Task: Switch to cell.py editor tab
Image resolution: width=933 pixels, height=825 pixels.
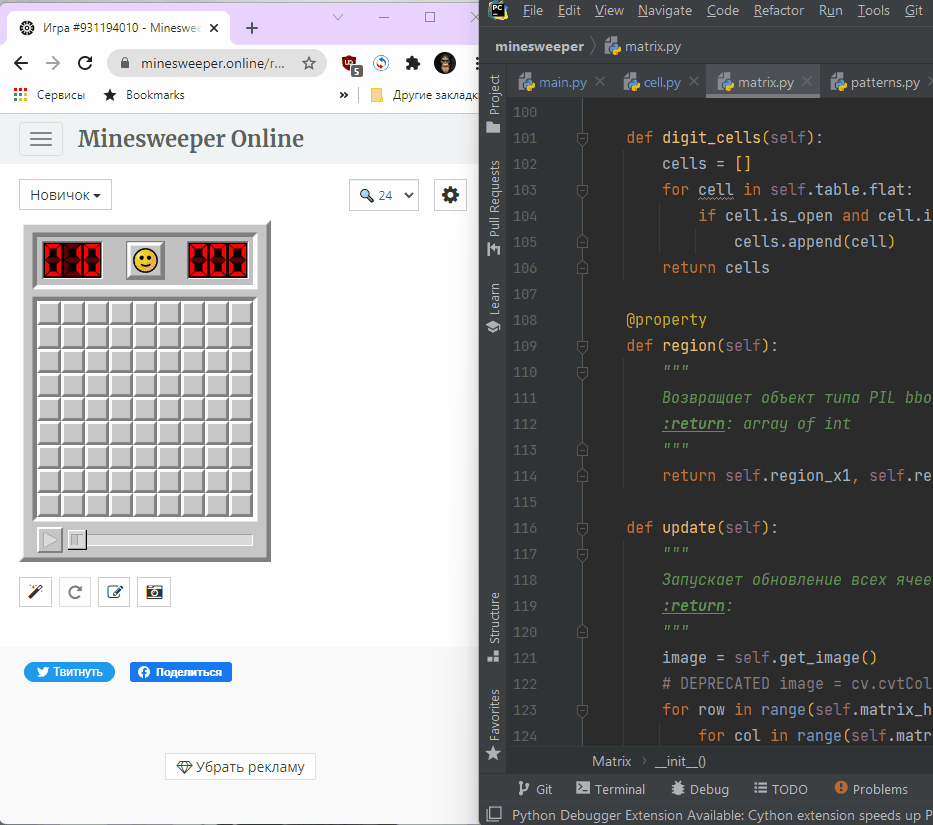Action: [662, 83]
